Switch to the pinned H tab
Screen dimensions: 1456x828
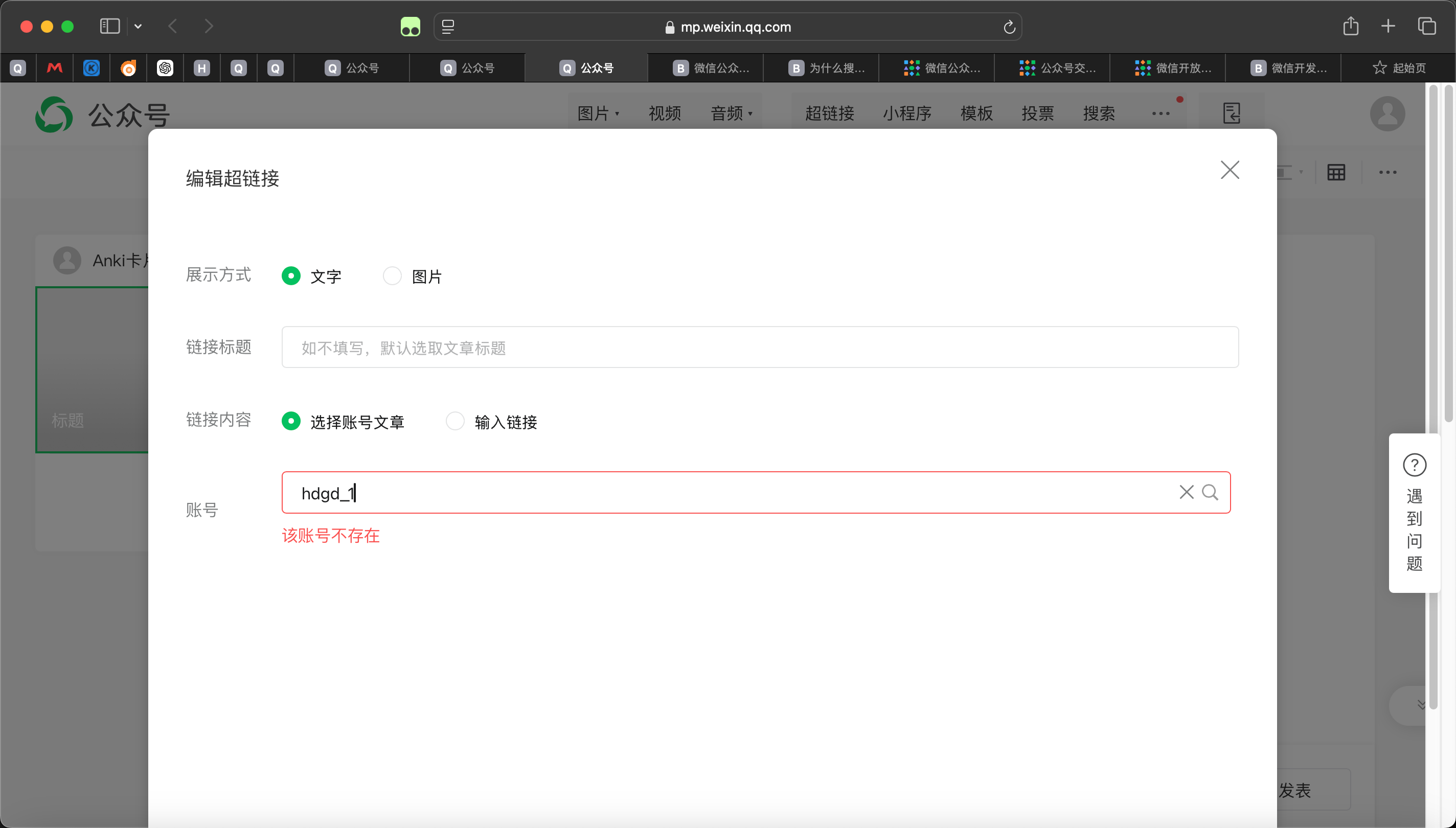coord(202,68)
